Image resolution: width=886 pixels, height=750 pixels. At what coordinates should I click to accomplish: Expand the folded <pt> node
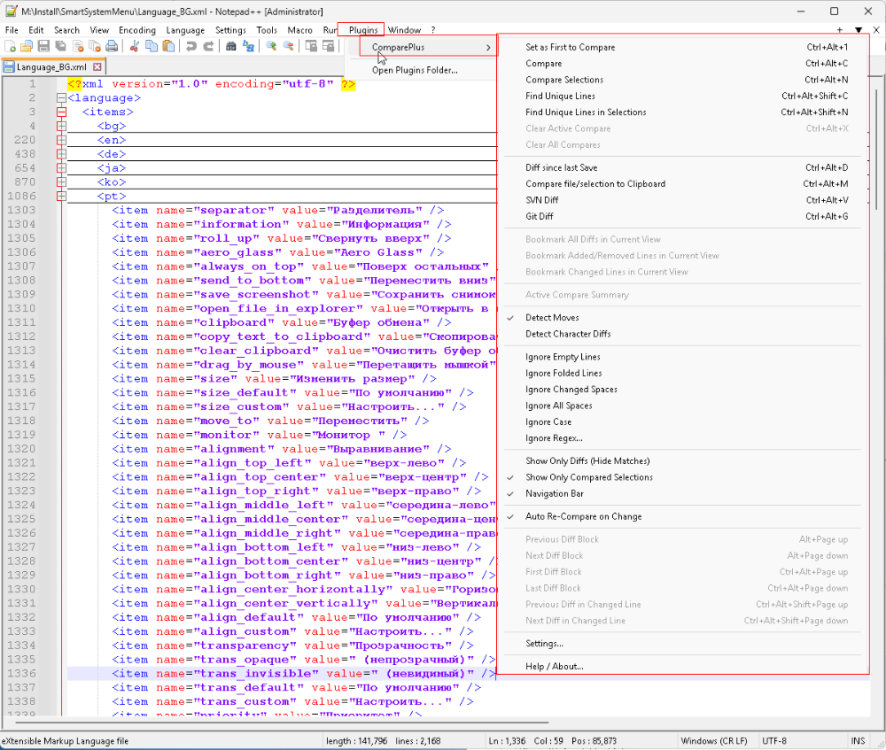62,196
